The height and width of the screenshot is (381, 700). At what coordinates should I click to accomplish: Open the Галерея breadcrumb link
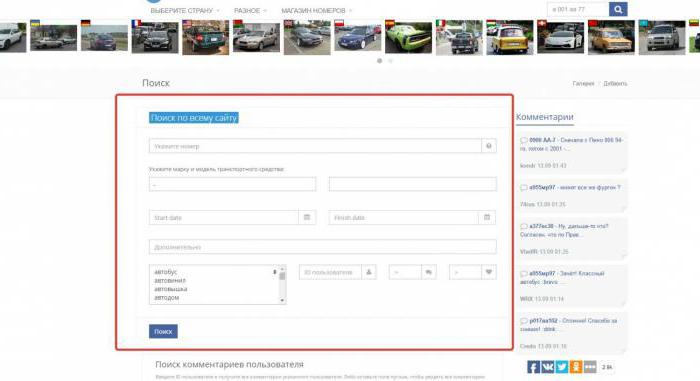583,84
